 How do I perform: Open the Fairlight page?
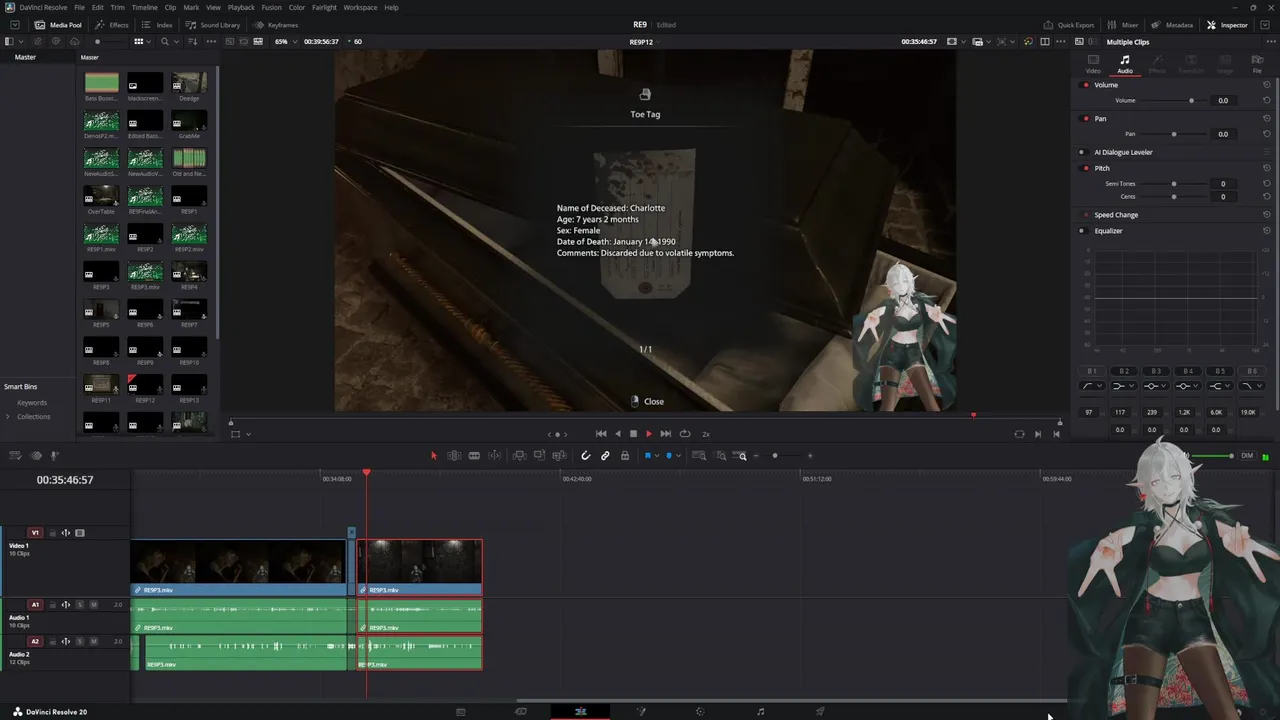(761, 712)
